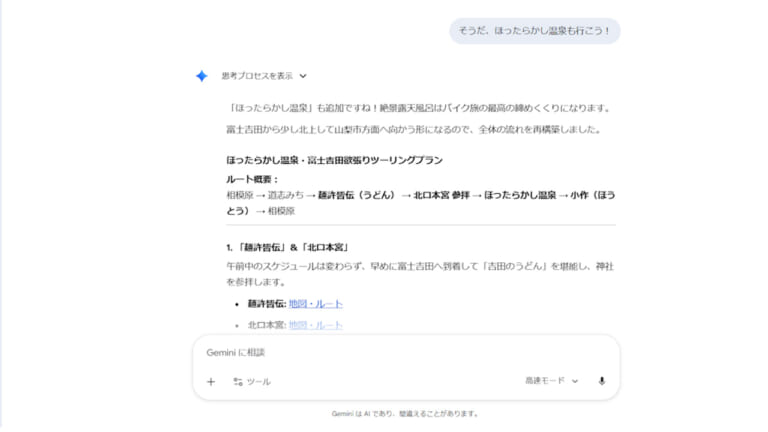
Task: Focus the Gemini に相談 input field
Action: [406, 353]
